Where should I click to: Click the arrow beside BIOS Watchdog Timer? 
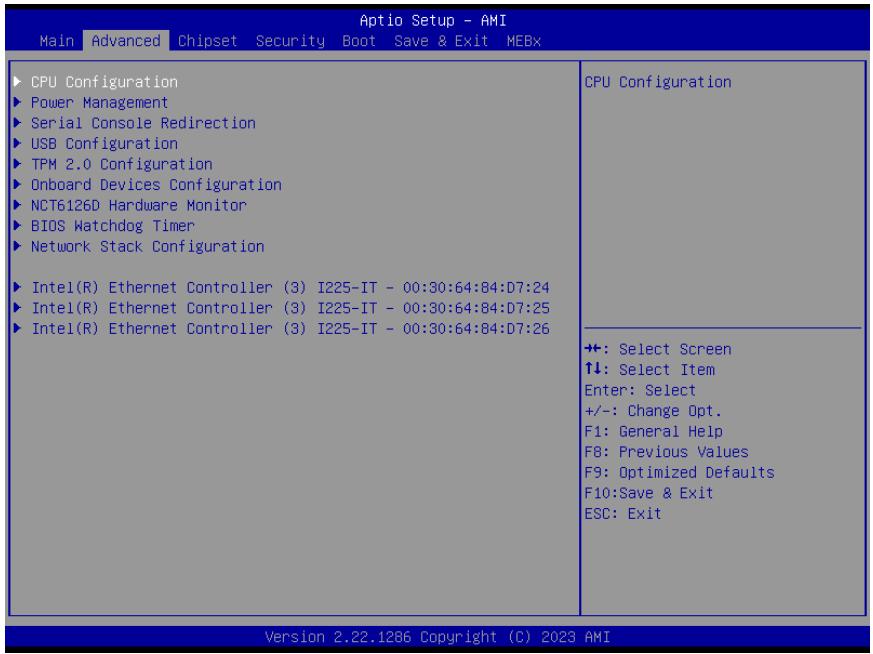(18, 225)
